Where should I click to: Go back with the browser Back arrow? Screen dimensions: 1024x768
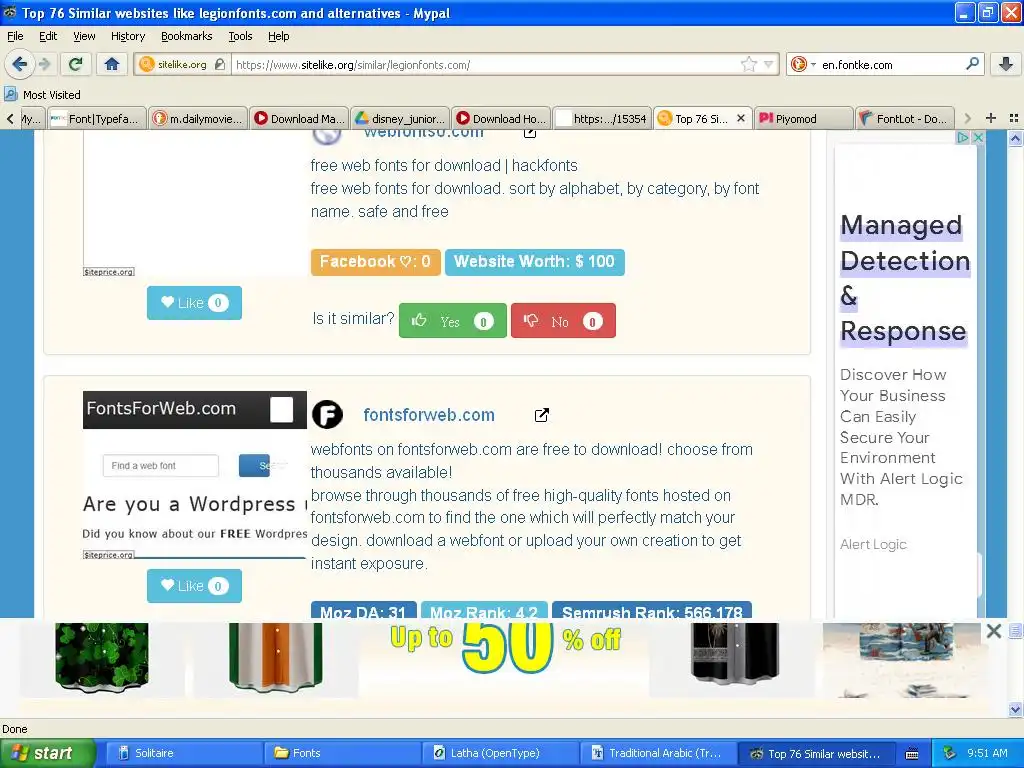[19, 64]
